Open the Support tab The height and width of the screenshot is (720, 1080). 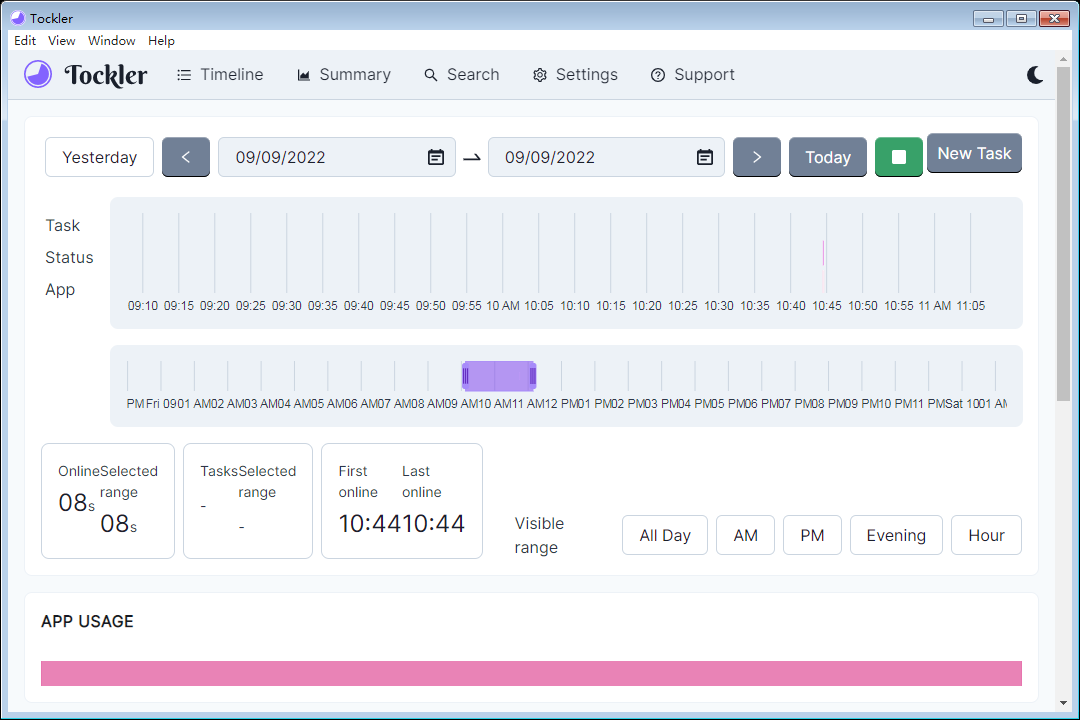[693, 74]
